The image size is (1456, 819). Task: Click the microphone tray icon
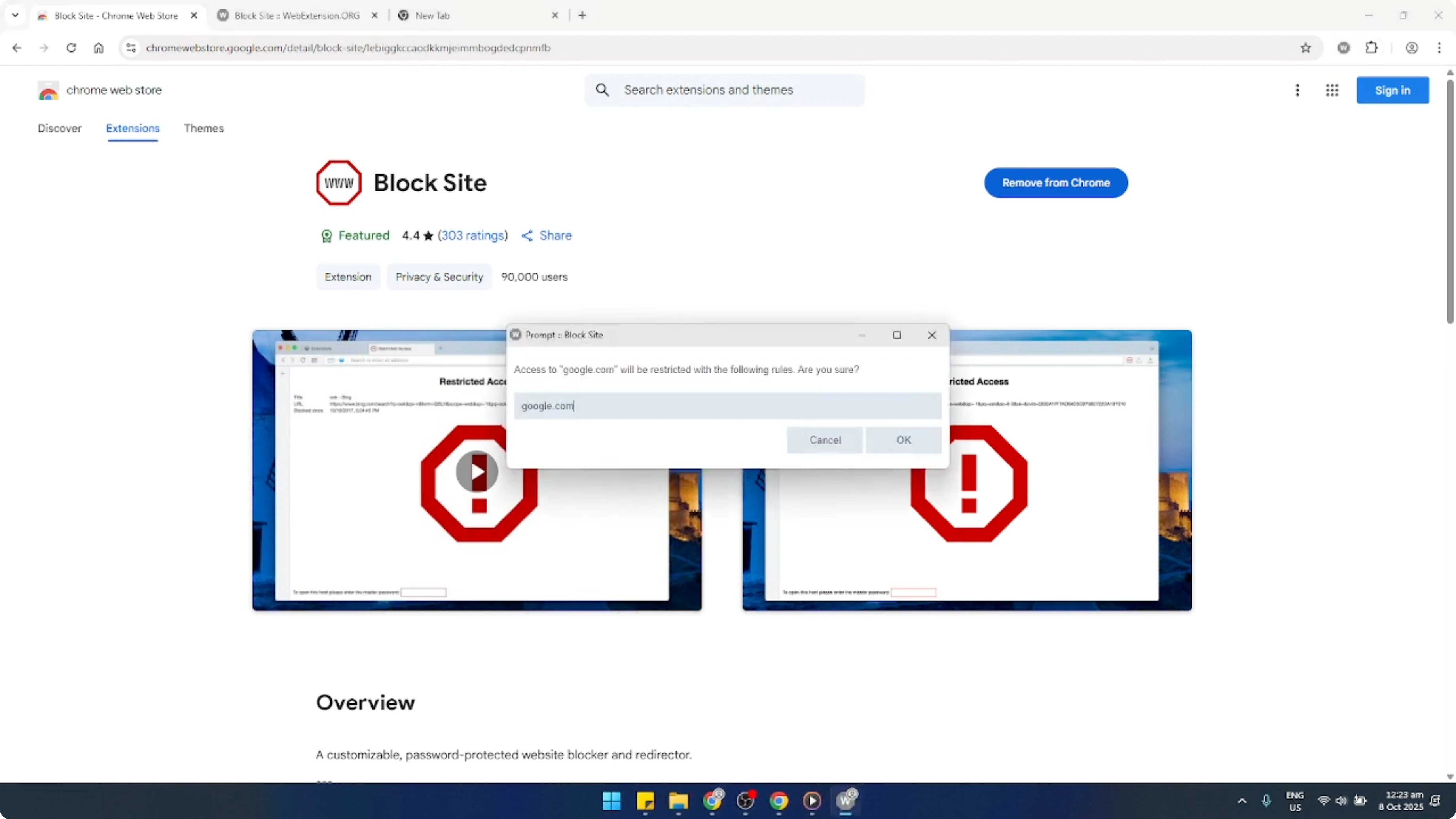tap(1266, 801)
